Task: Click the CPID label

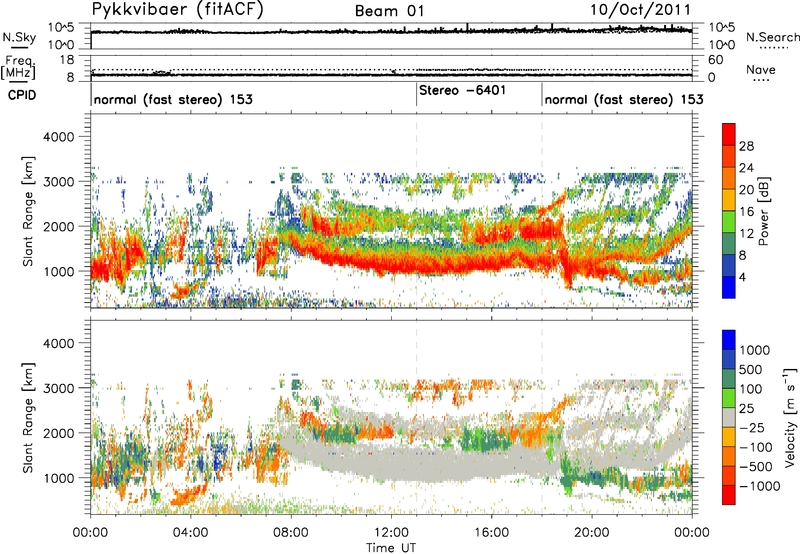Action: coord(22,95)
